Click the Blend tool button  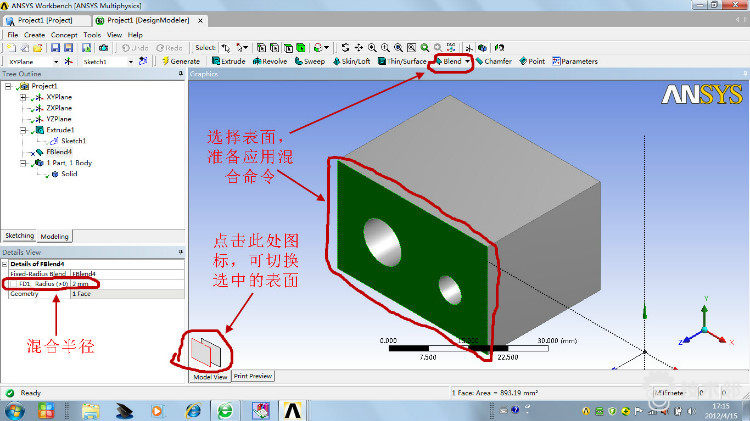tap(448, 61)
